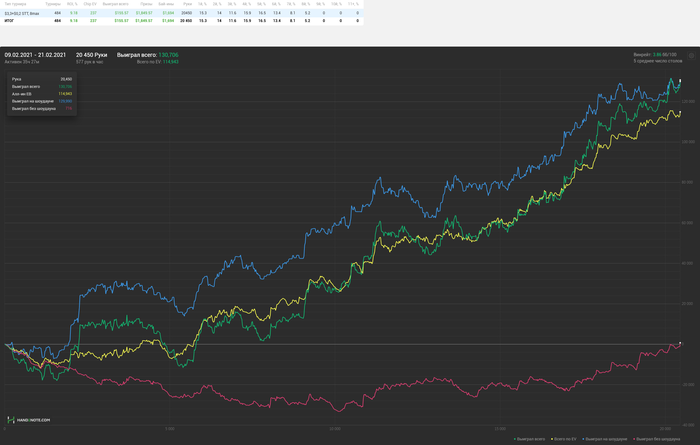Click '5 среднее число столов' text
The height and width of the screenshot is (445, 700).
tap(658, 61)
